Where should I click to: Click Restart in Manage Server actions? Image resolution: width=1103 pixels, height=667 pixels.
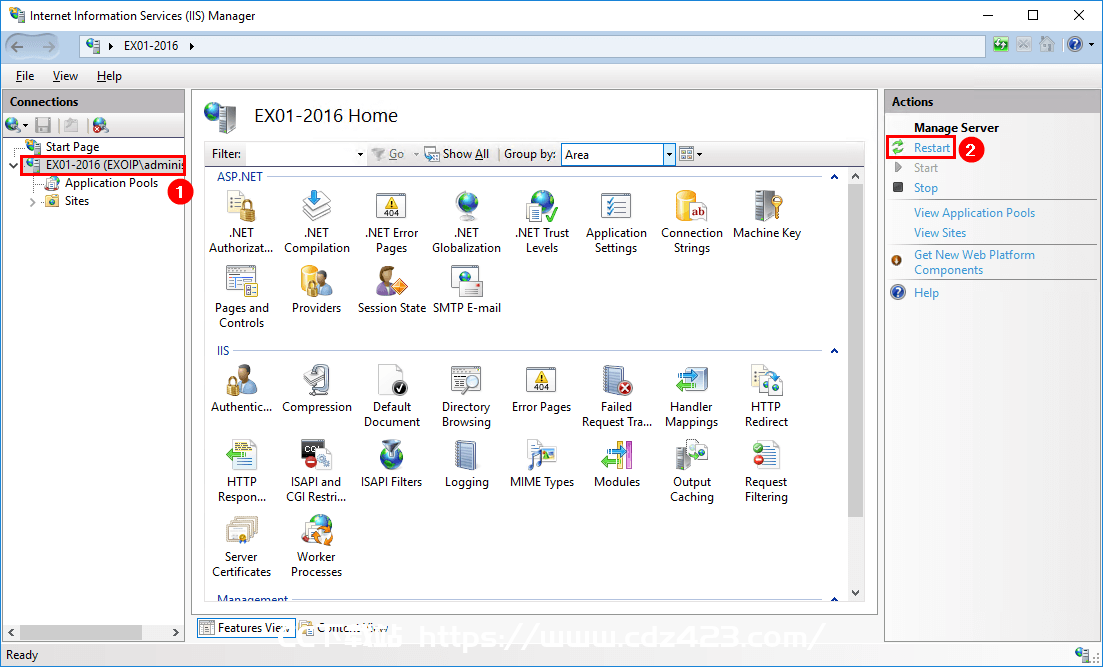tap(932, 148)
